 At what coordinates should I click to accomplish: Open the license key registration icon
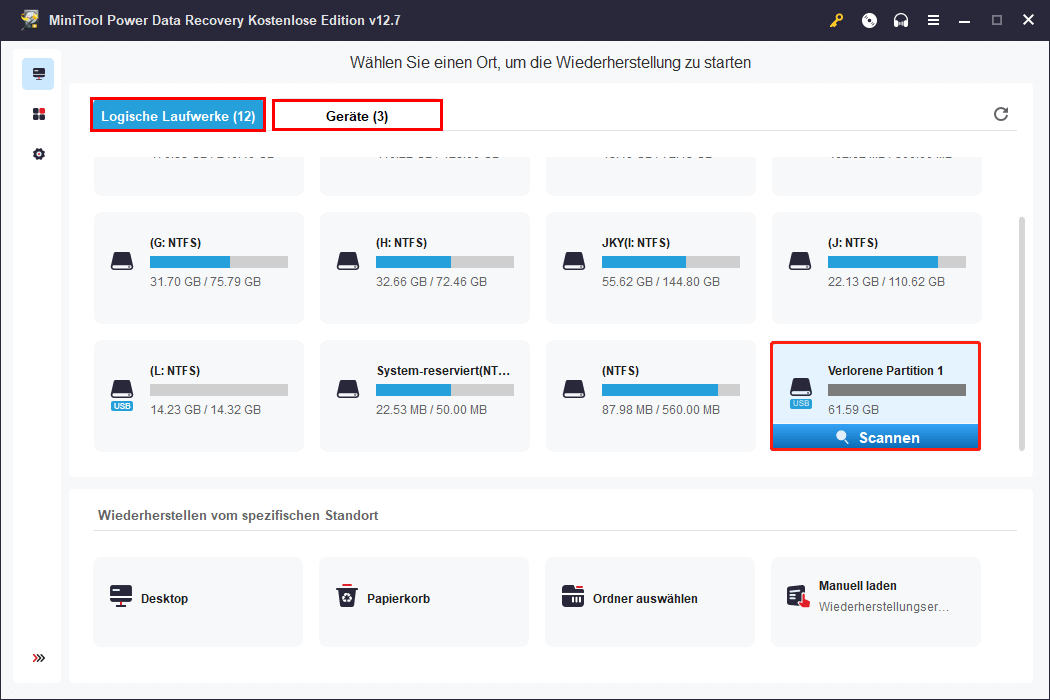(838, 19)
